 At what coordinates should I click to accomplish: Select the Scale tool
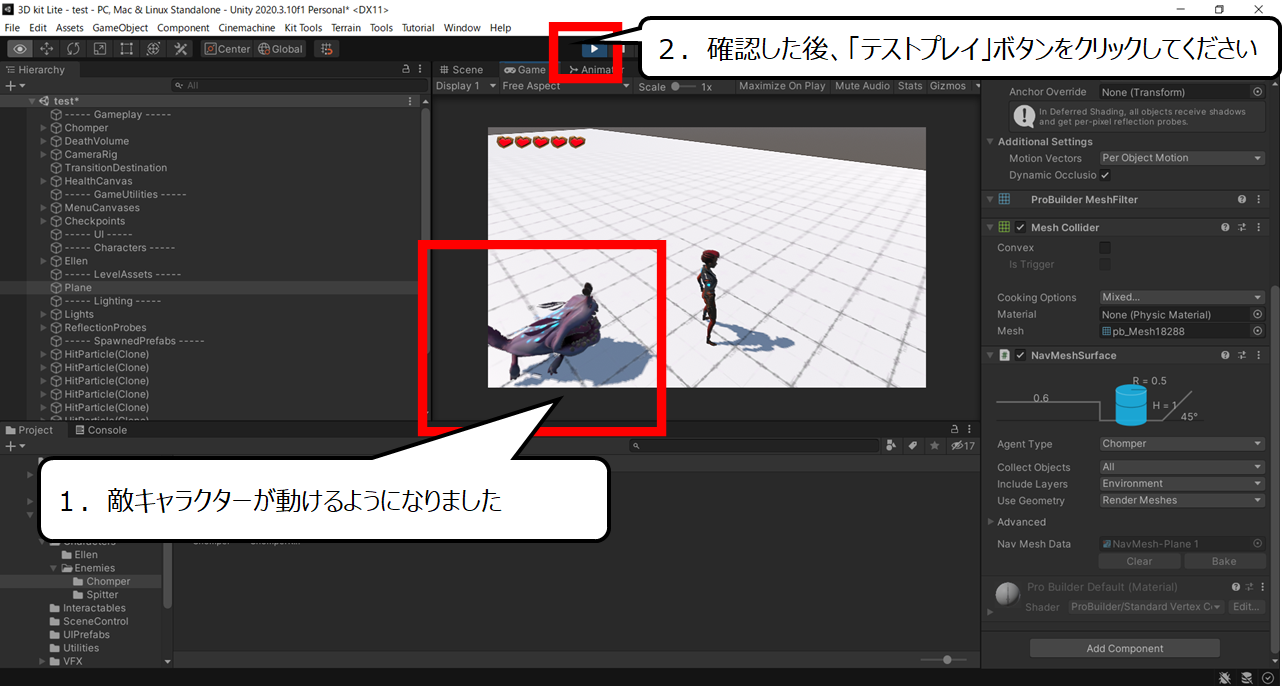[x=100, y=49]
